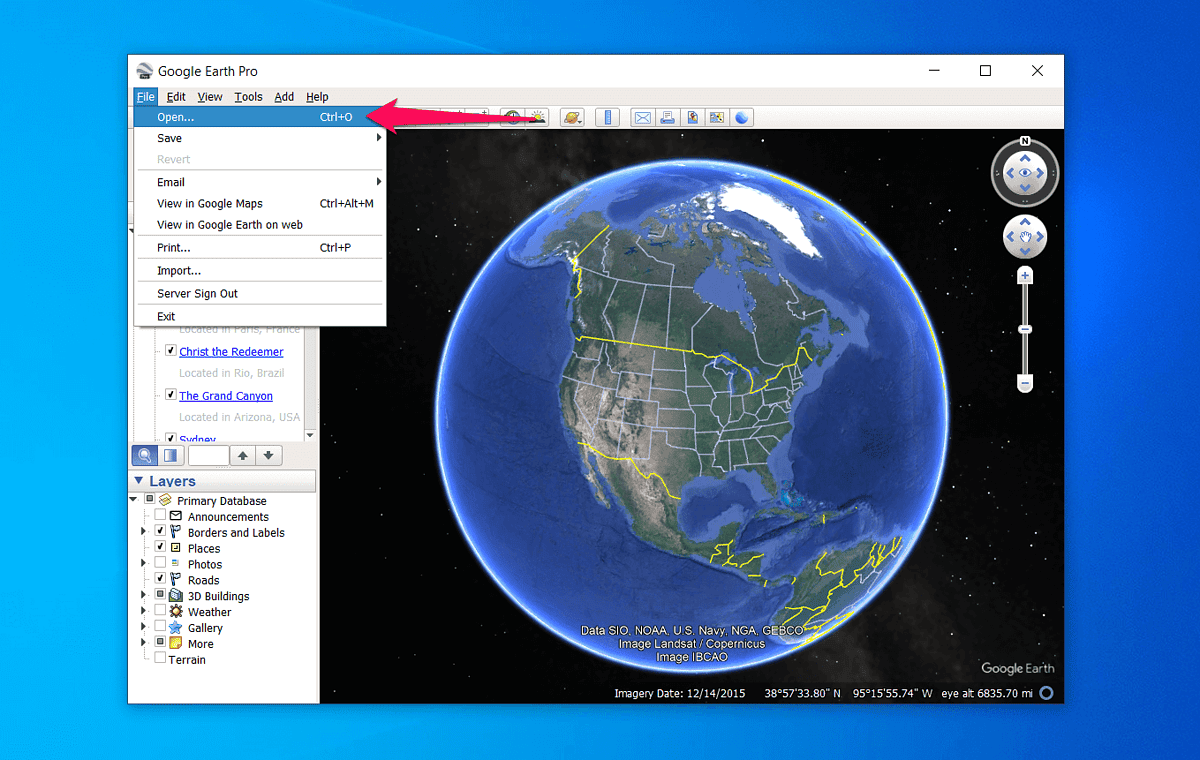Open the Email submenu in File menu
The image size is (1200, 760).
click(x=260, y=182)
